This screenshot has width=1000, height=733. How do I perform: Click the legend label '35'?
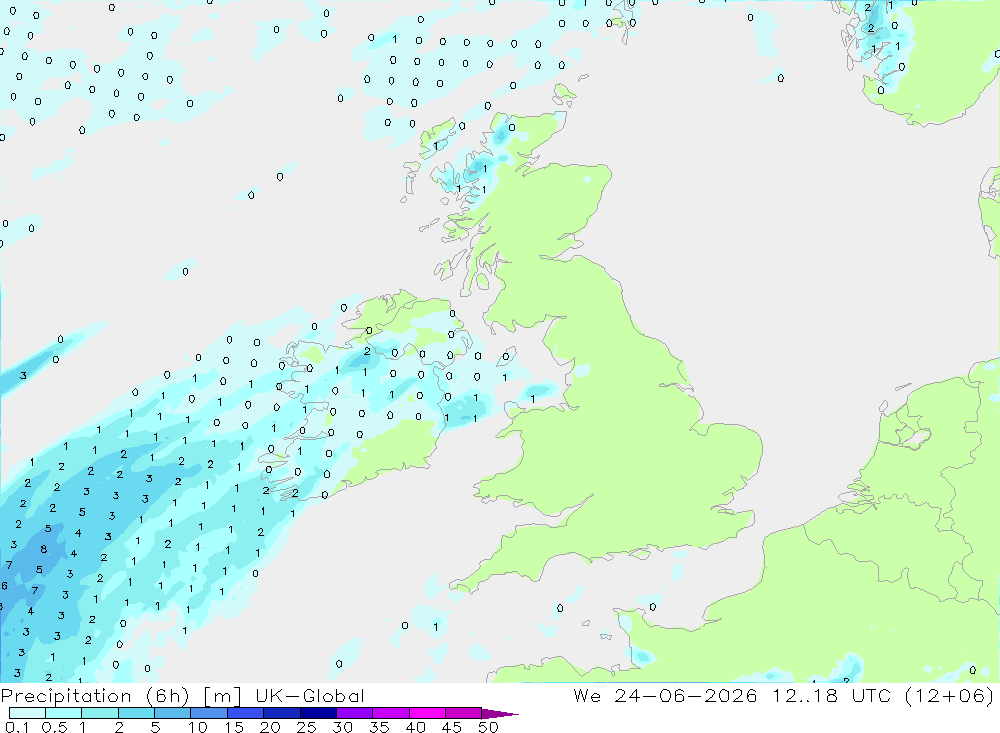click(x=379, y=727)
